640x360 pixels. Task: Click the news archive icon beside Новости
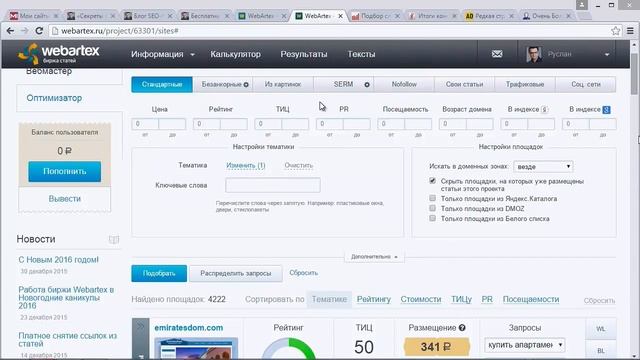(114, 239)
